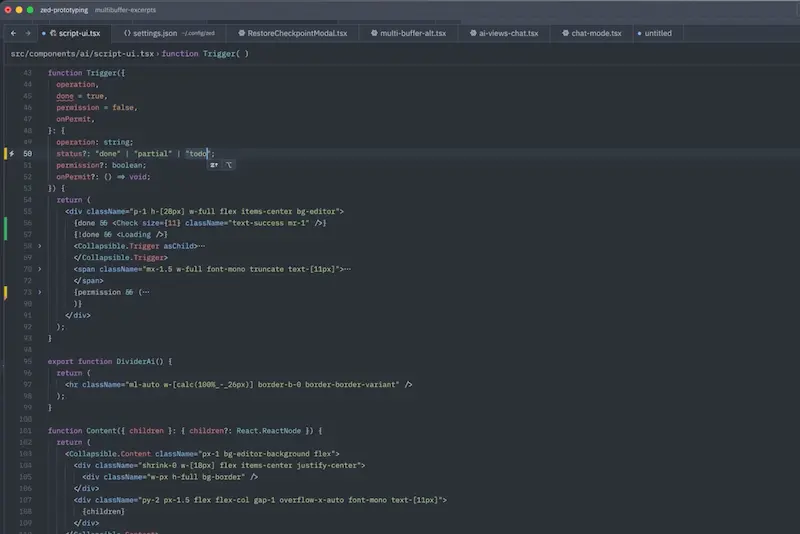Place cursor on "function Trigger({" on line 43

(86, 73)
